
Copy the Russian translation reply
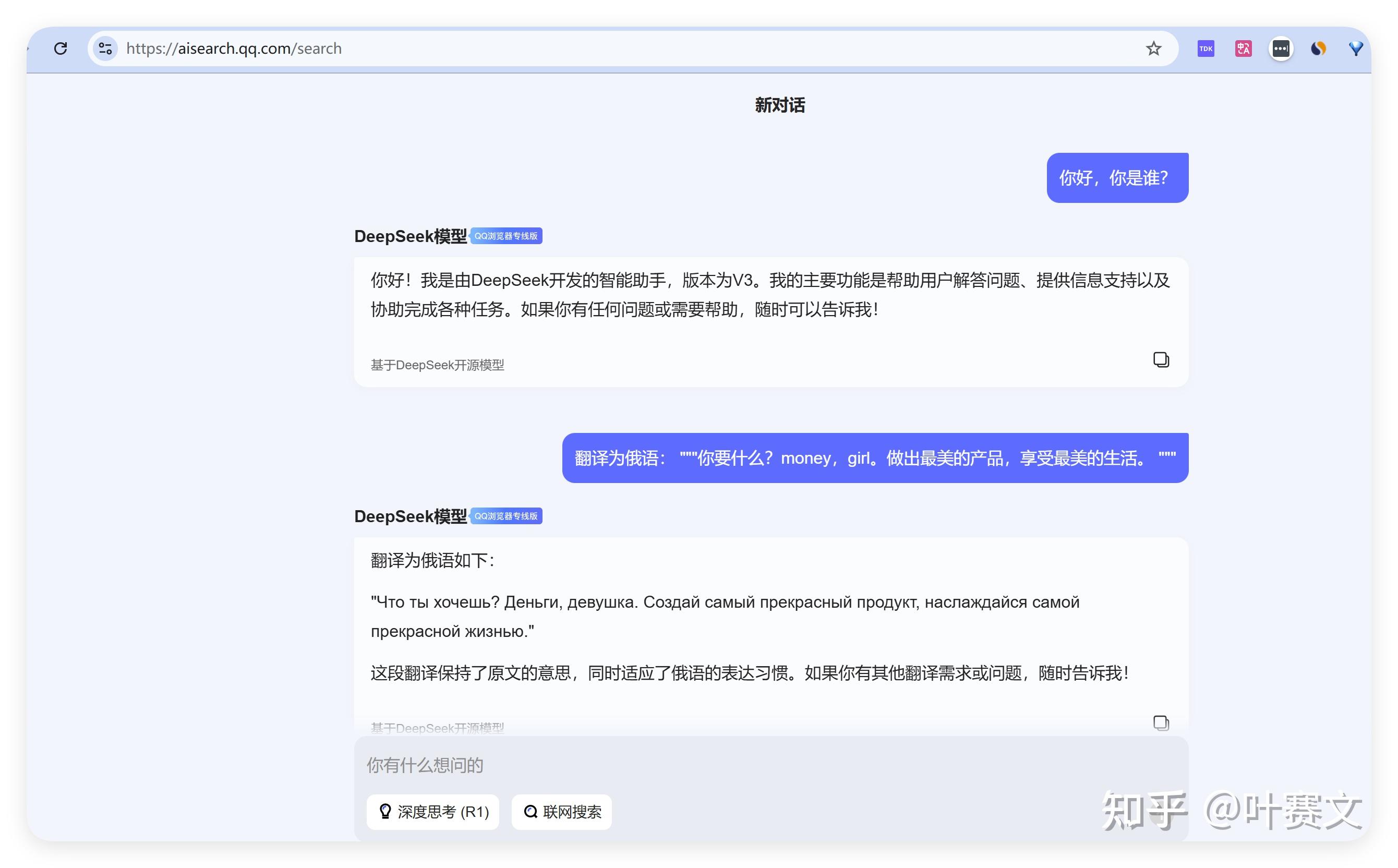[1161, 723]
